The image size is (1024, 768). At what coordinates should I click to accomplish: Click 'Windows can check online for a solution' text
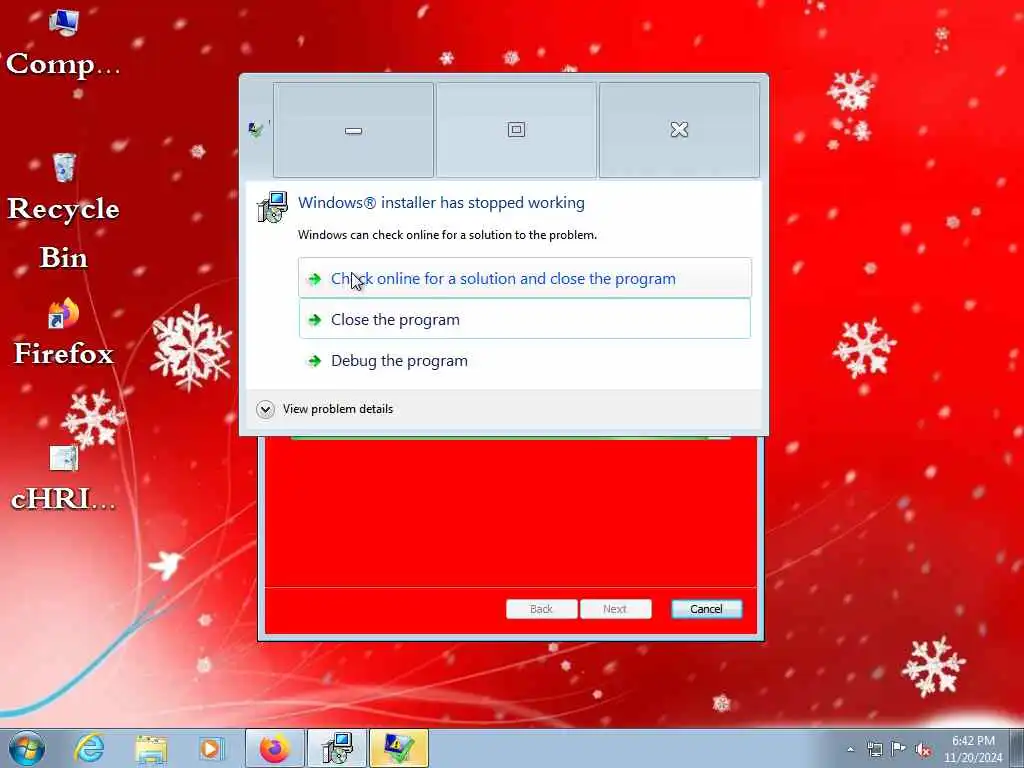coord(447,234)
